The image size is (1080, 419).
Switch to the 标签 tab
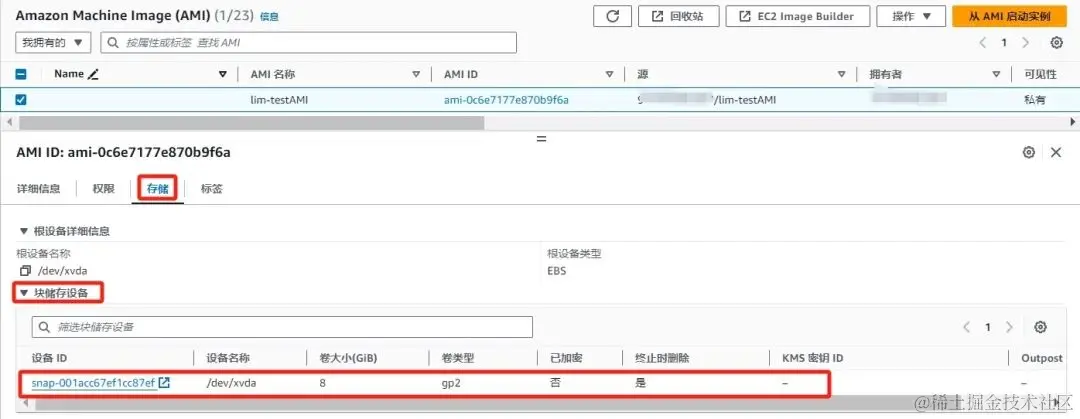click(x=211, y=188)
